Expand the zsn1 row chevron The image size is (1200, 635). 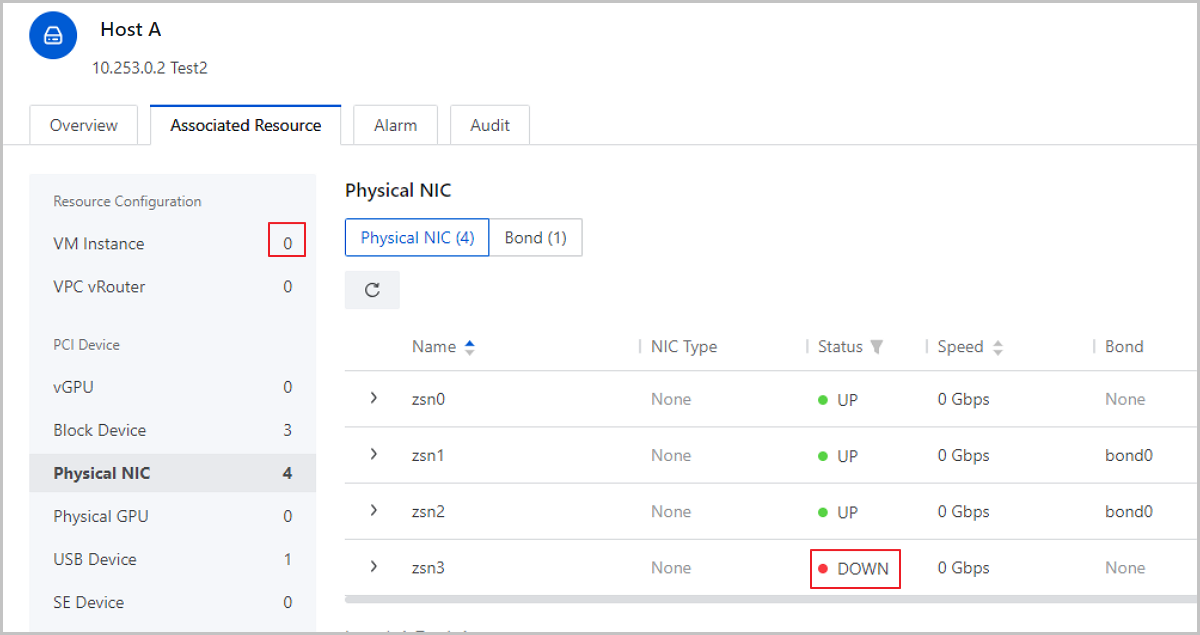click(374, 454)
